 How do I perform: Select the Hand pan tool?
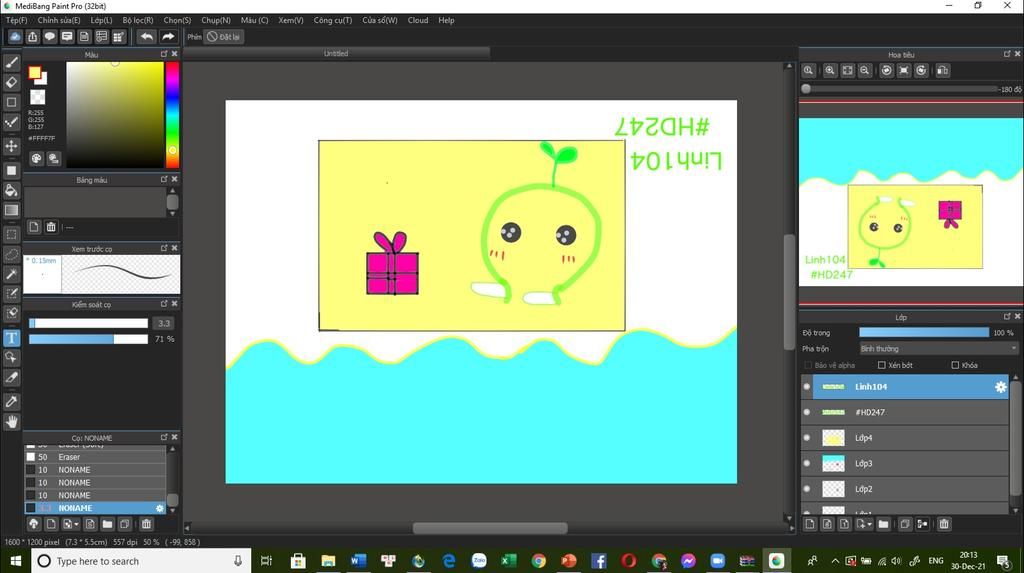[x=11, y=421]
